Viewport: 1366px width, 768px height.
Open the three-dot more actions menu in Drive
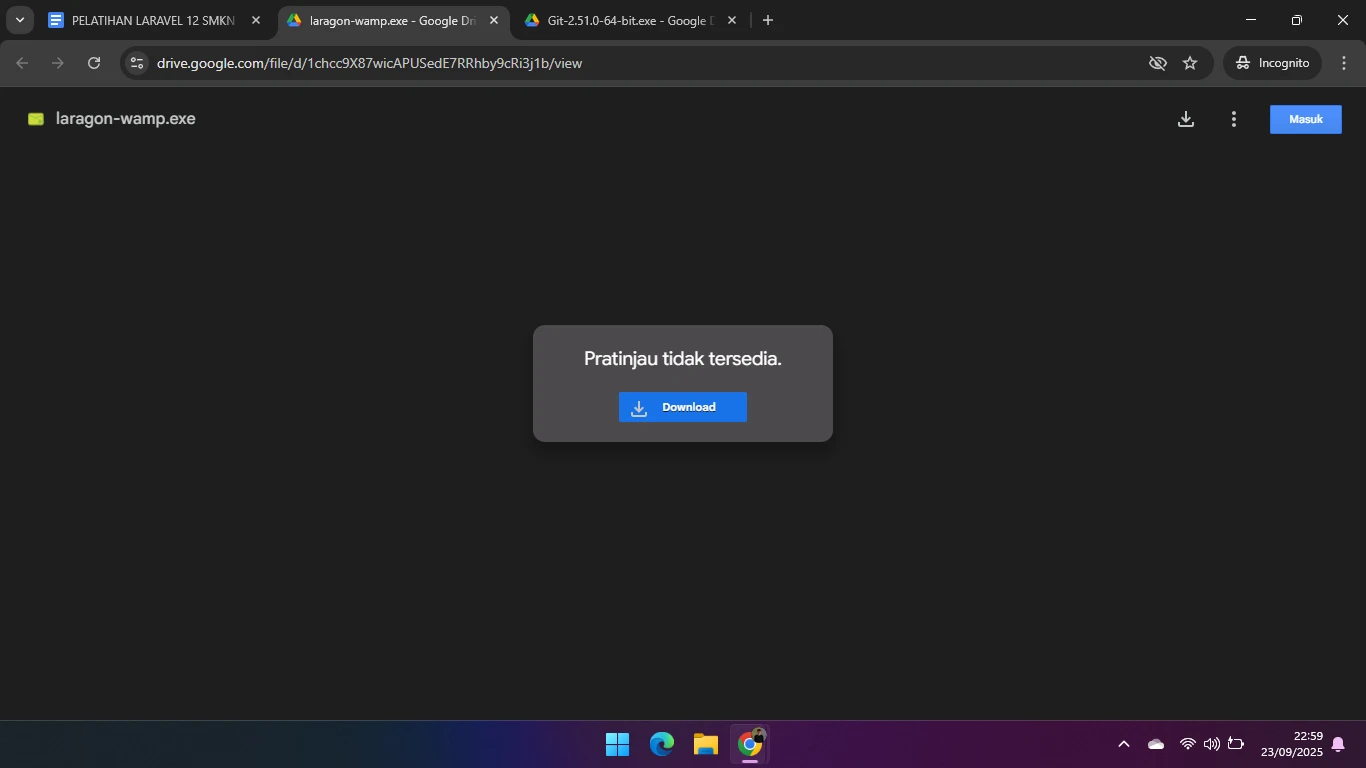coord(1233,119)
